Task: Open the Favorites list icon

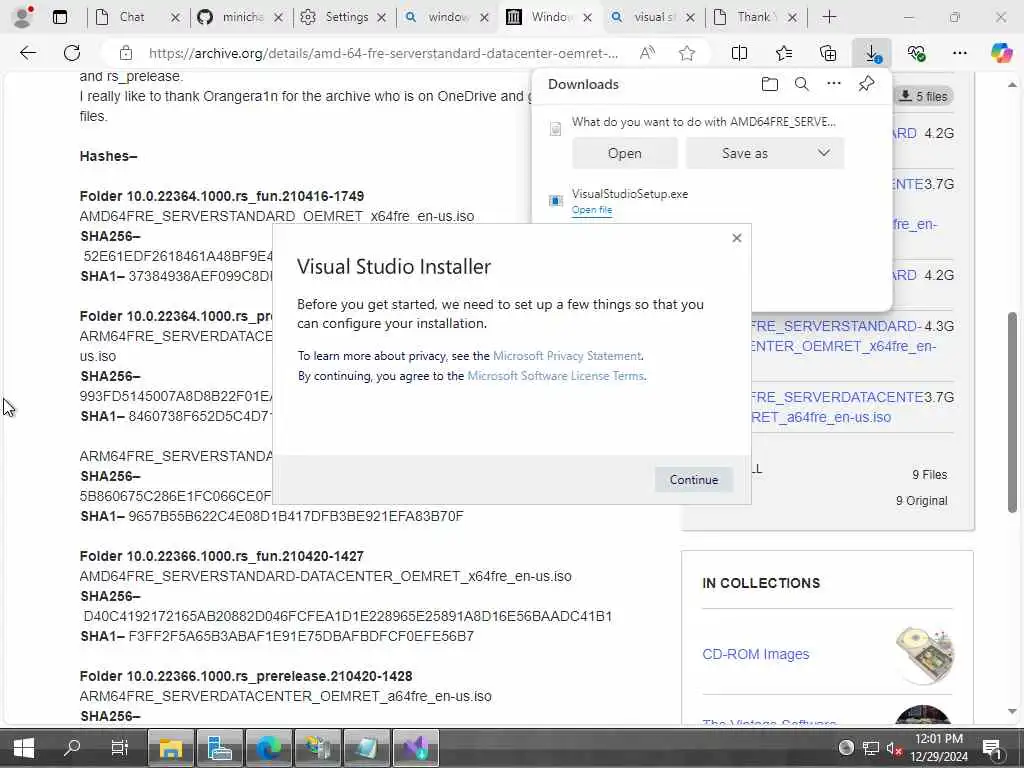Action: pyautogui.click(x=784, y=54)
